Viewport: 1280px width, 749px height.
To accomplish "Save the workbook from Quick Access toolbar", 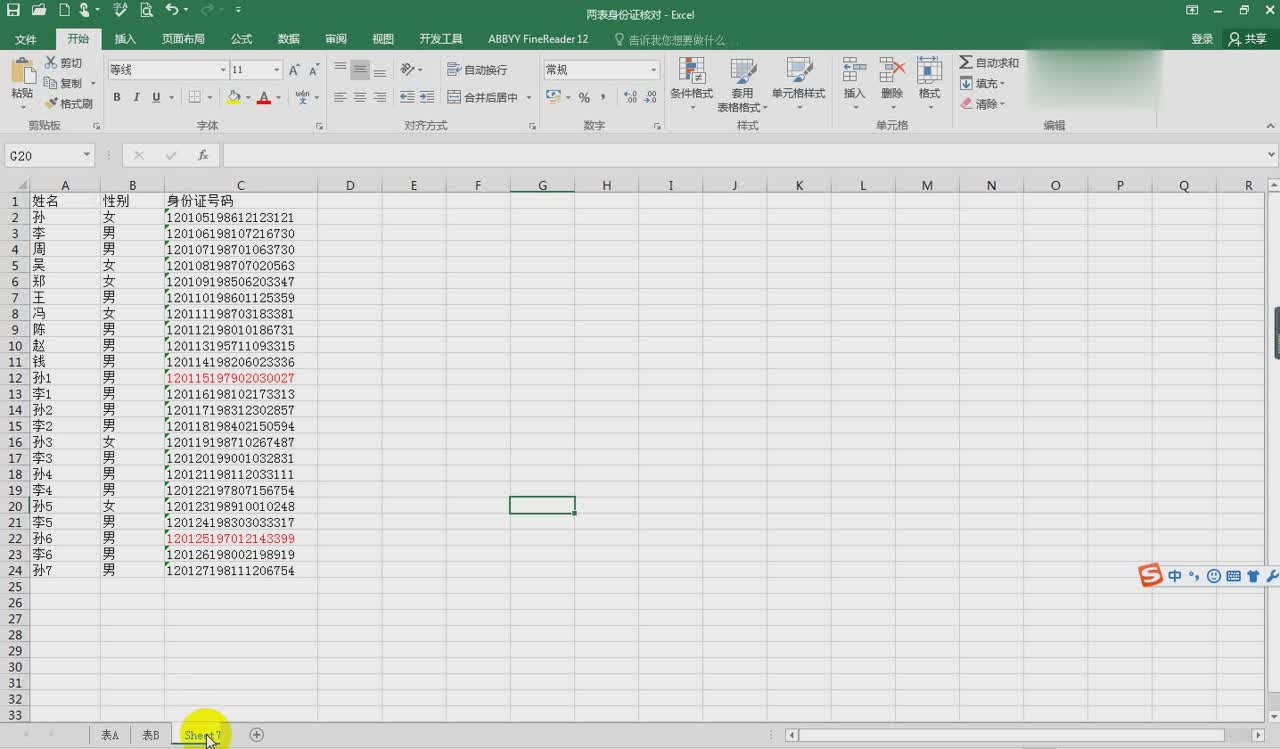I will [14, 10].
